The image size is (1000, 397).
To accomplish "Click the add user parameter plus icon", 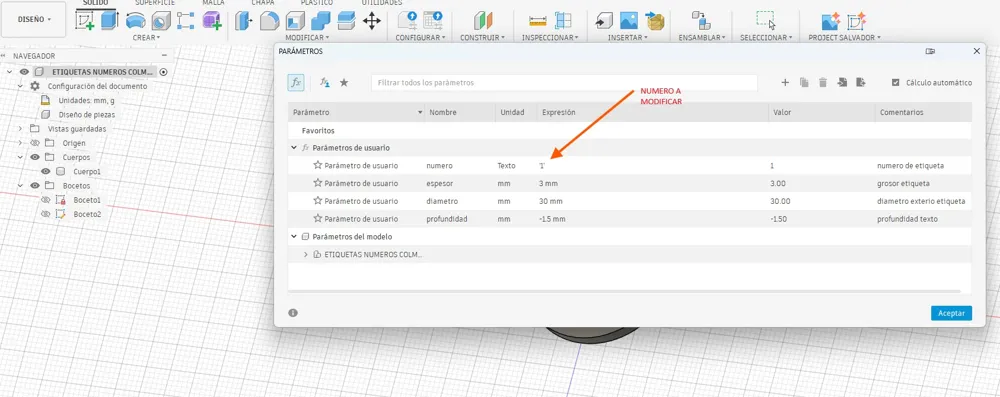I will pos(786,82).
